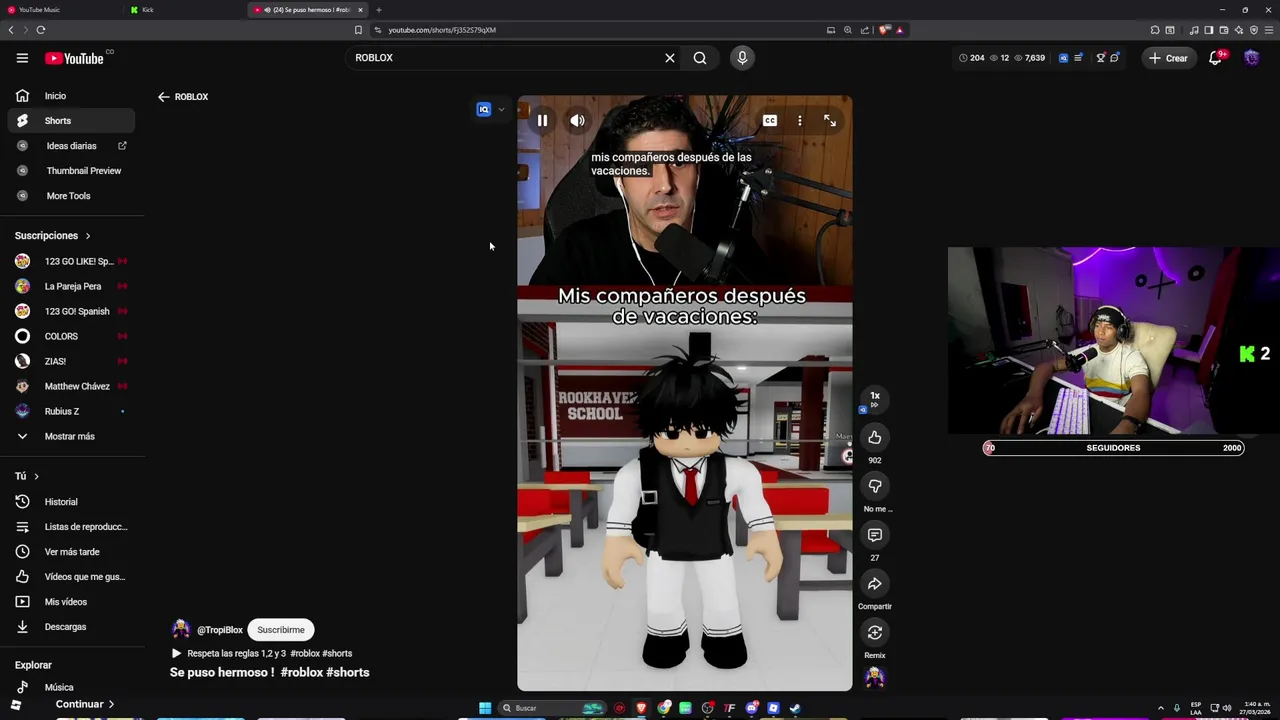1280x720 pixels.
Task: Toggle the browser sidebar panel
Action: 1208,30
